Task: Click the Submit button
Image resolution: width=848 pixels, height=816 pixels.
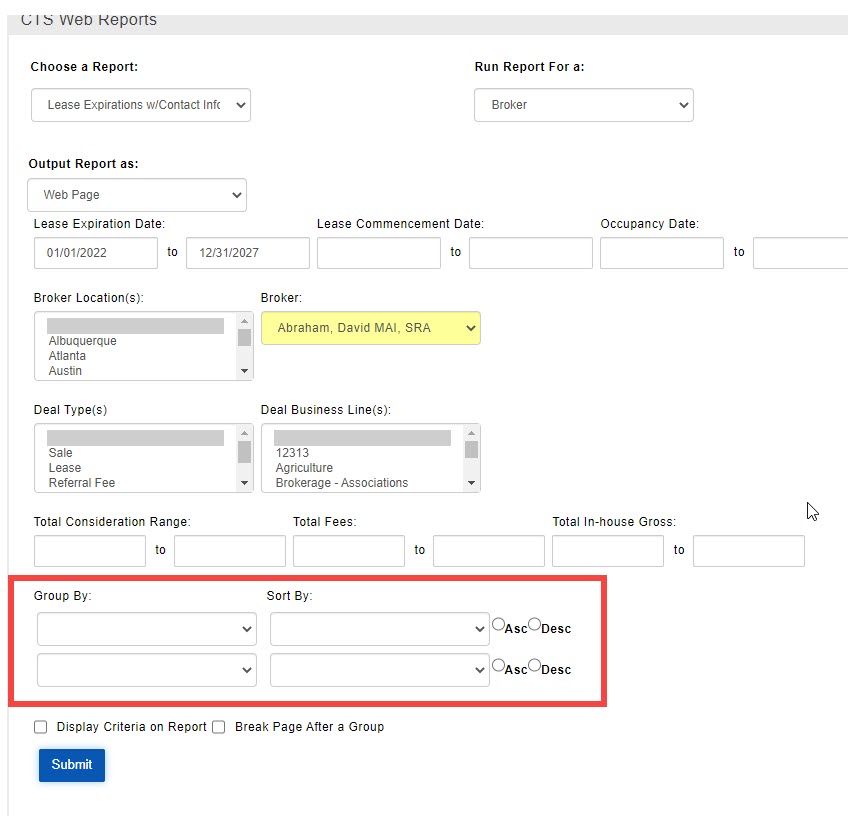Action: coord(72,765)
